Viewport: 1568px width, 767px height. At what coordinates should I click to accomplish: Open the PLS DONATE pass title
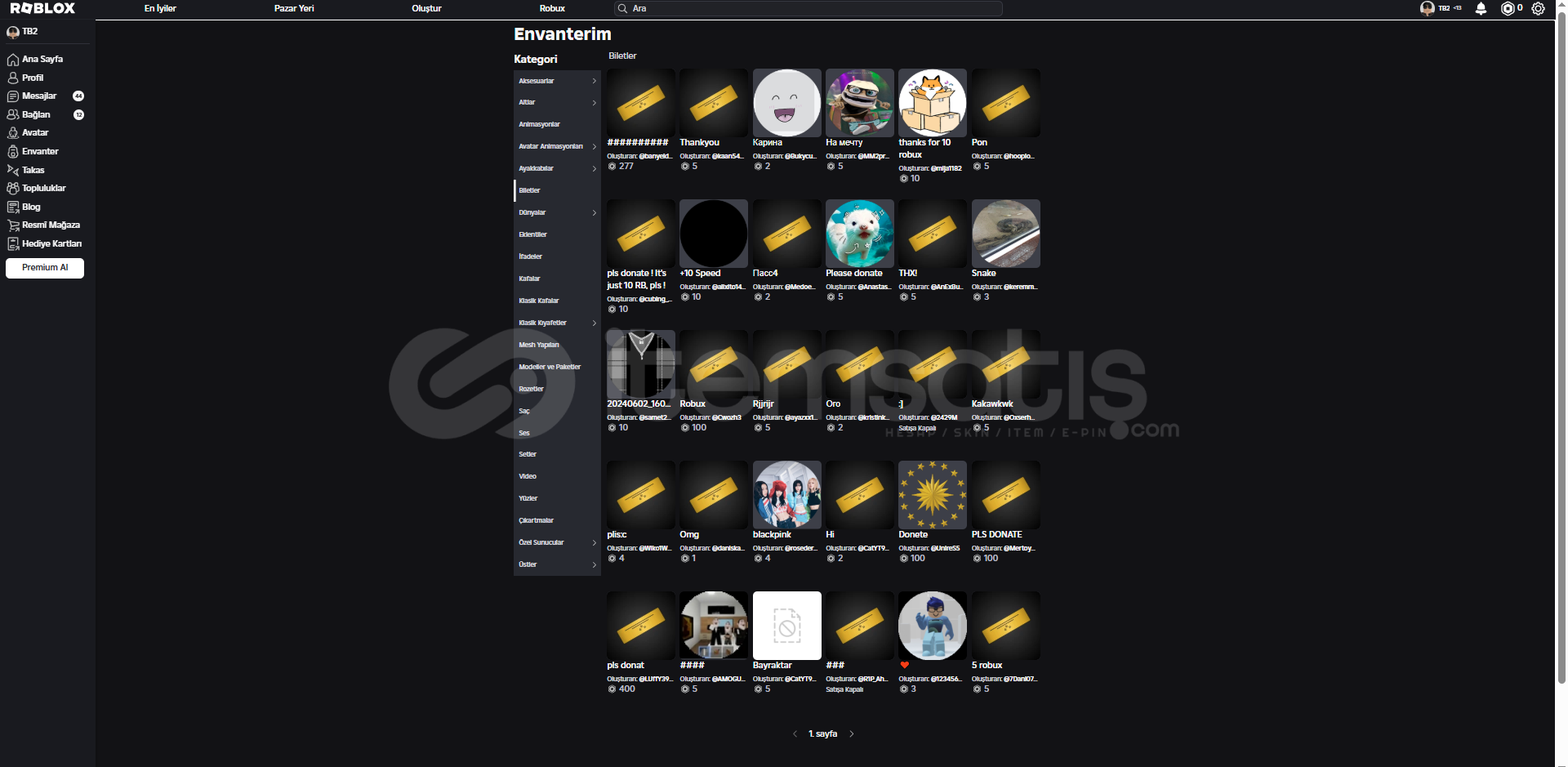coord(996,534)
